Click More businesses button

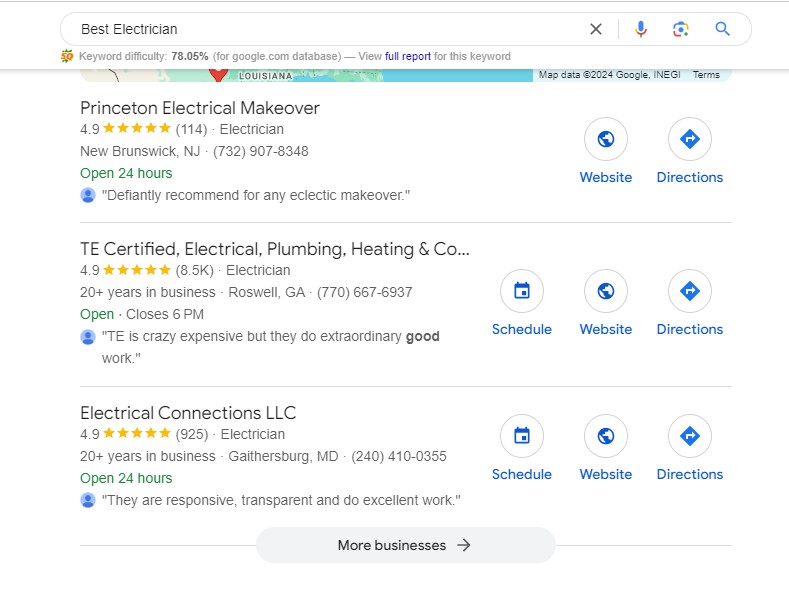(x=406, y=545)
